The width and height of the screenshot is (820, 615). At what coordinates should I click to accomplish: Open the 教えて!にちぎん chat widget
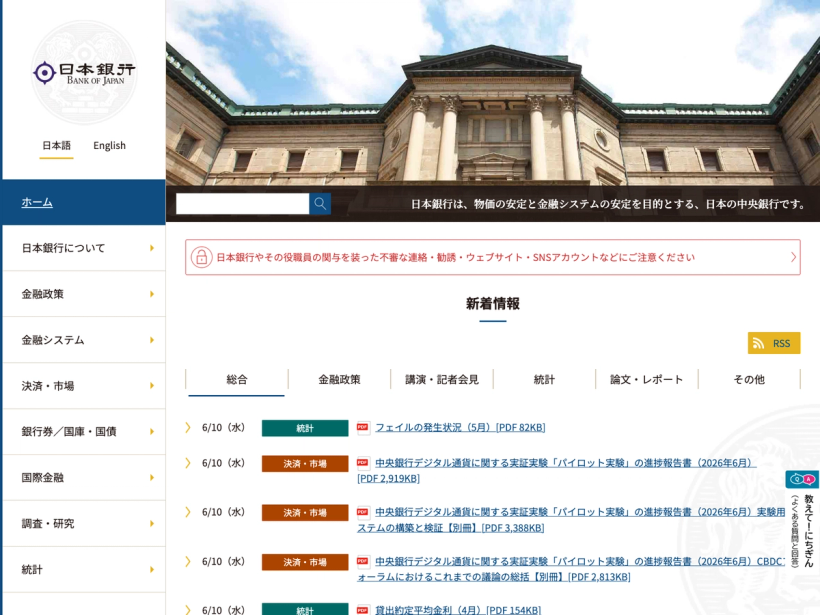[802, 520]
